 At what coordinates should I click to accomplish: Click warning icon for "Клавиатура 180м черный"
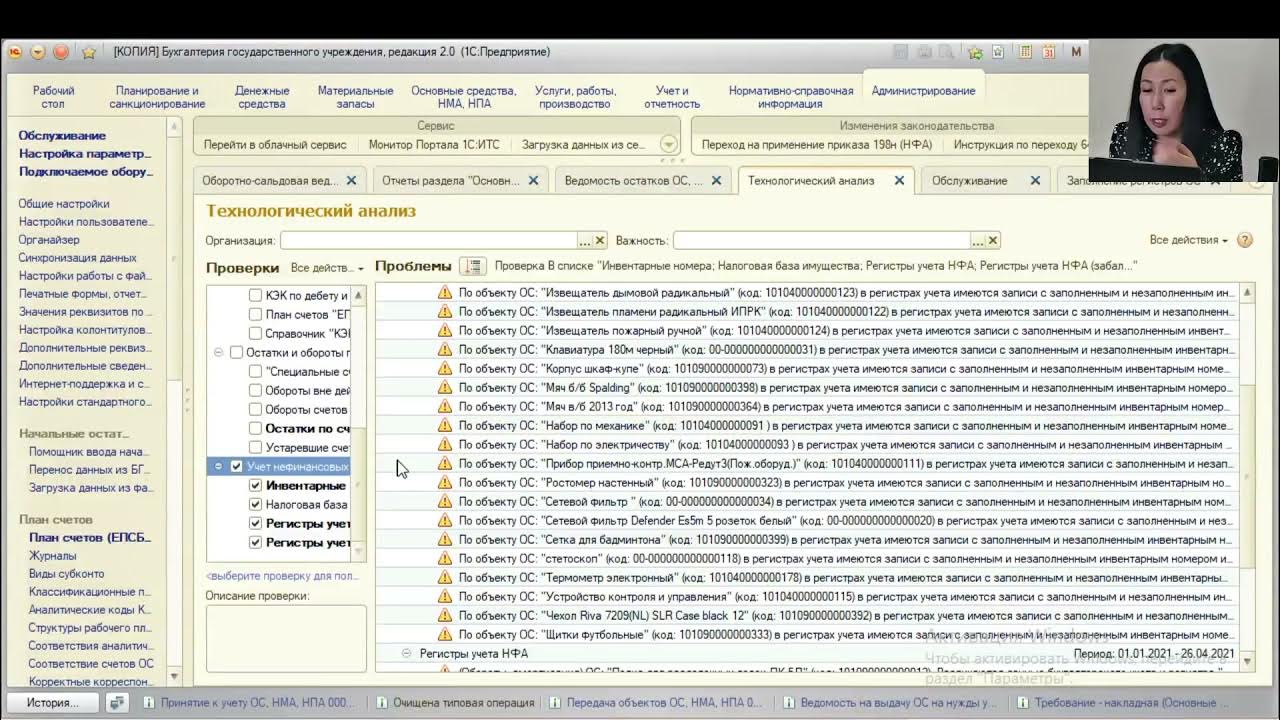coord(445,350)
